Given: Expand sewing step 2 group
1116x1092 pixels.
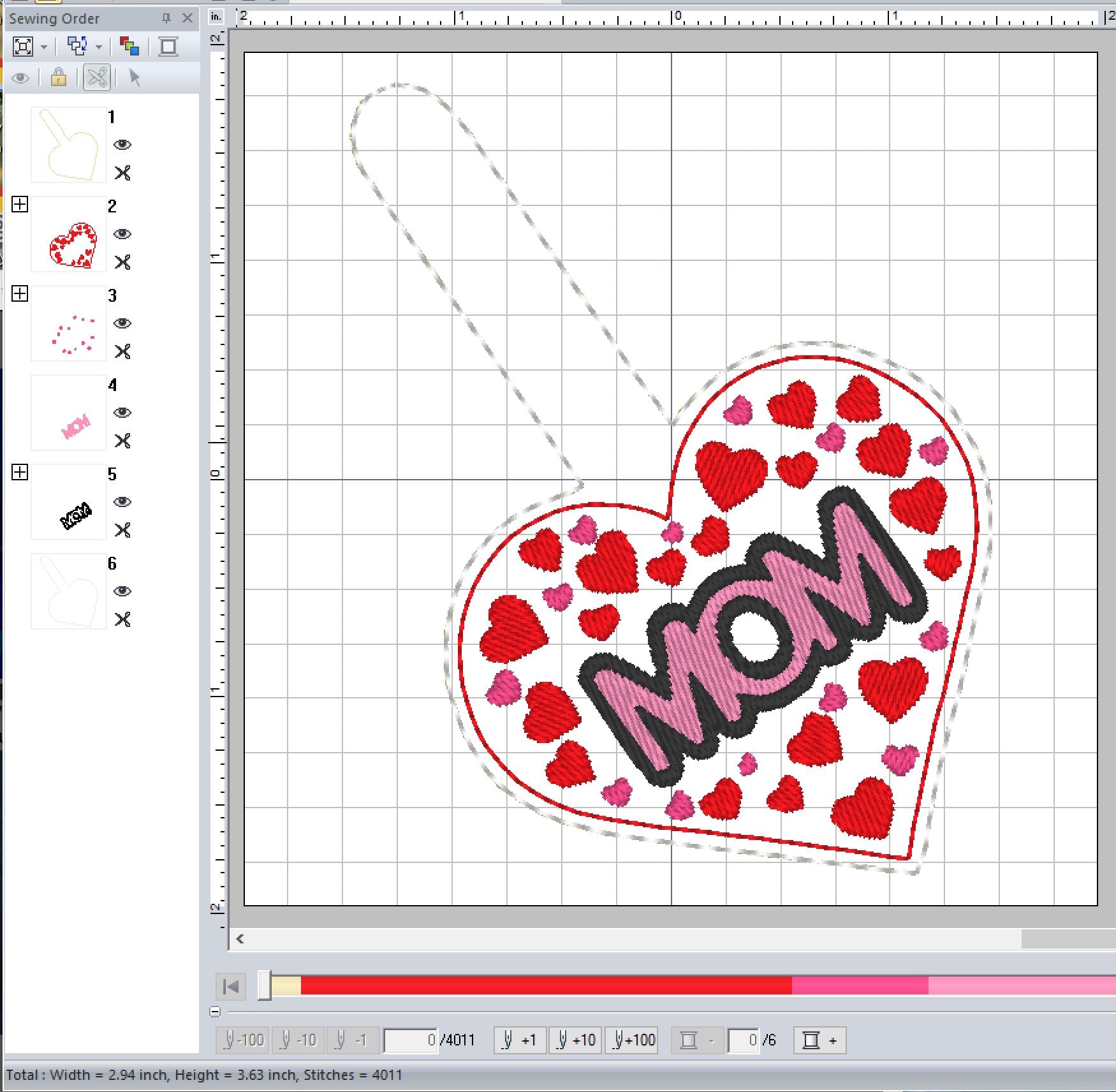Looking at the screenshot, I should (x=20, y=204).
